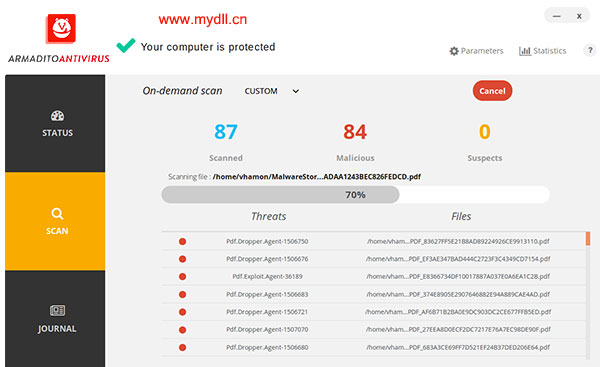Screen dimensions: 600x367
Task: Open the help question mark icon
Action: [x=590, y=50]
